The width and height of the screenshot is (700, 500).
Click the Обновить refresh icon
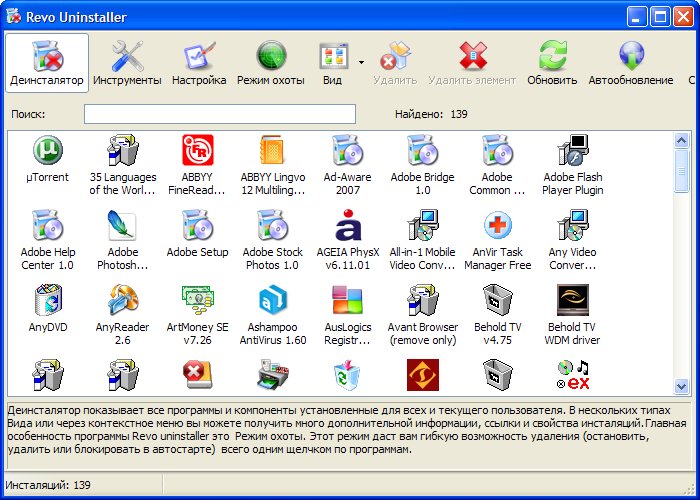pyautogui.click(x=552, y=62)
